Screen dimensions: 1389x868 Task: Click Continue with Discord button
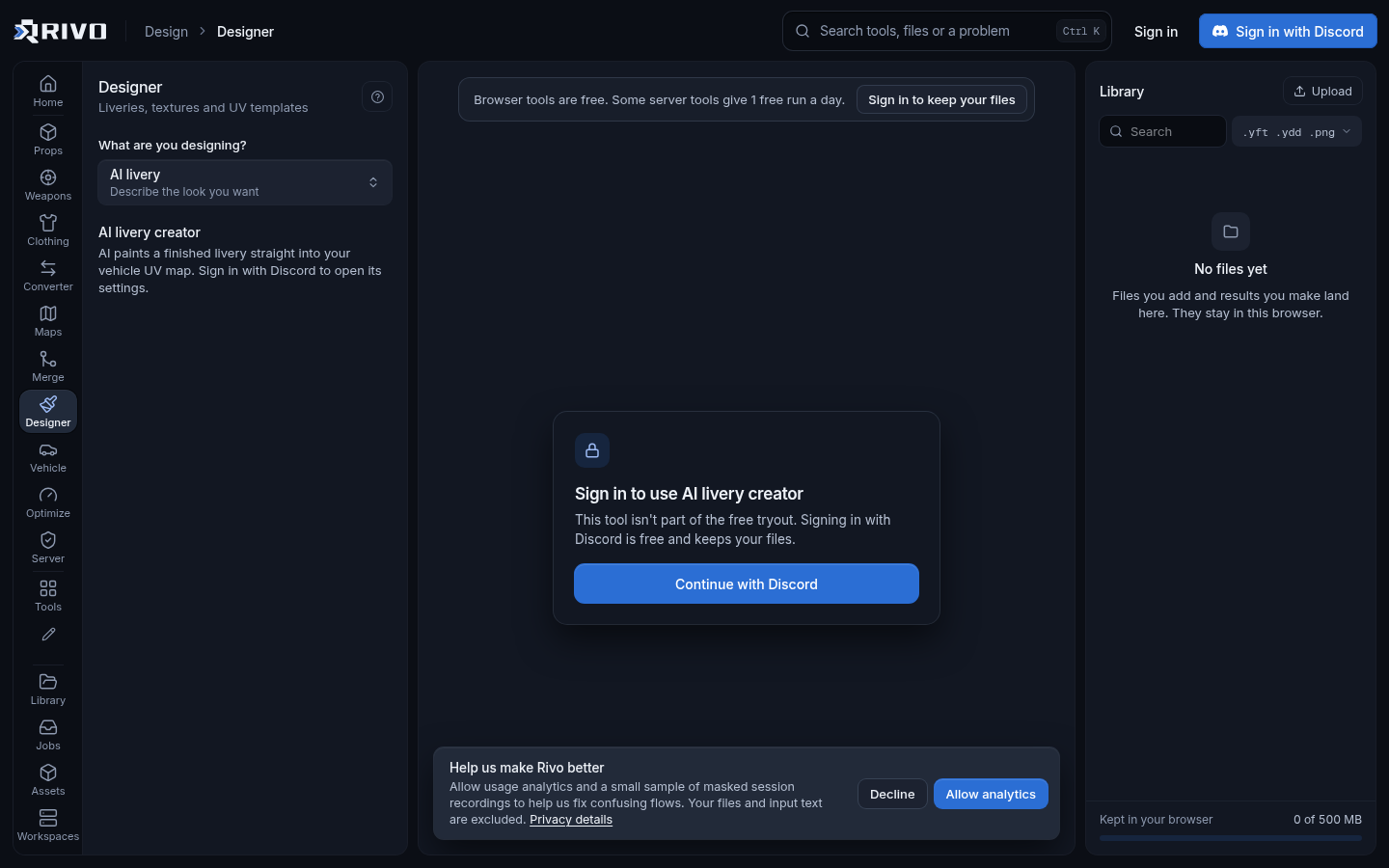point(747,583)
